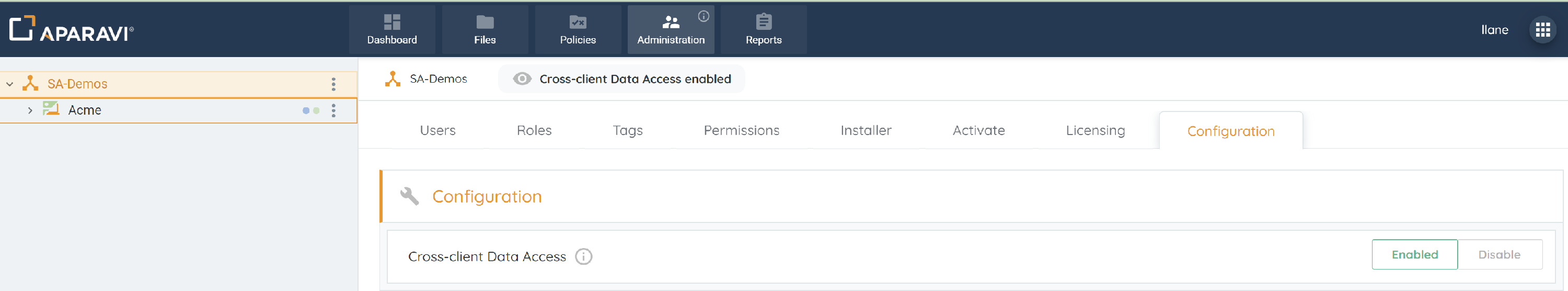This screenshot has width=1568, height=291.
Task: Open the Reports clipboard icon
Action: pos(763,23)
